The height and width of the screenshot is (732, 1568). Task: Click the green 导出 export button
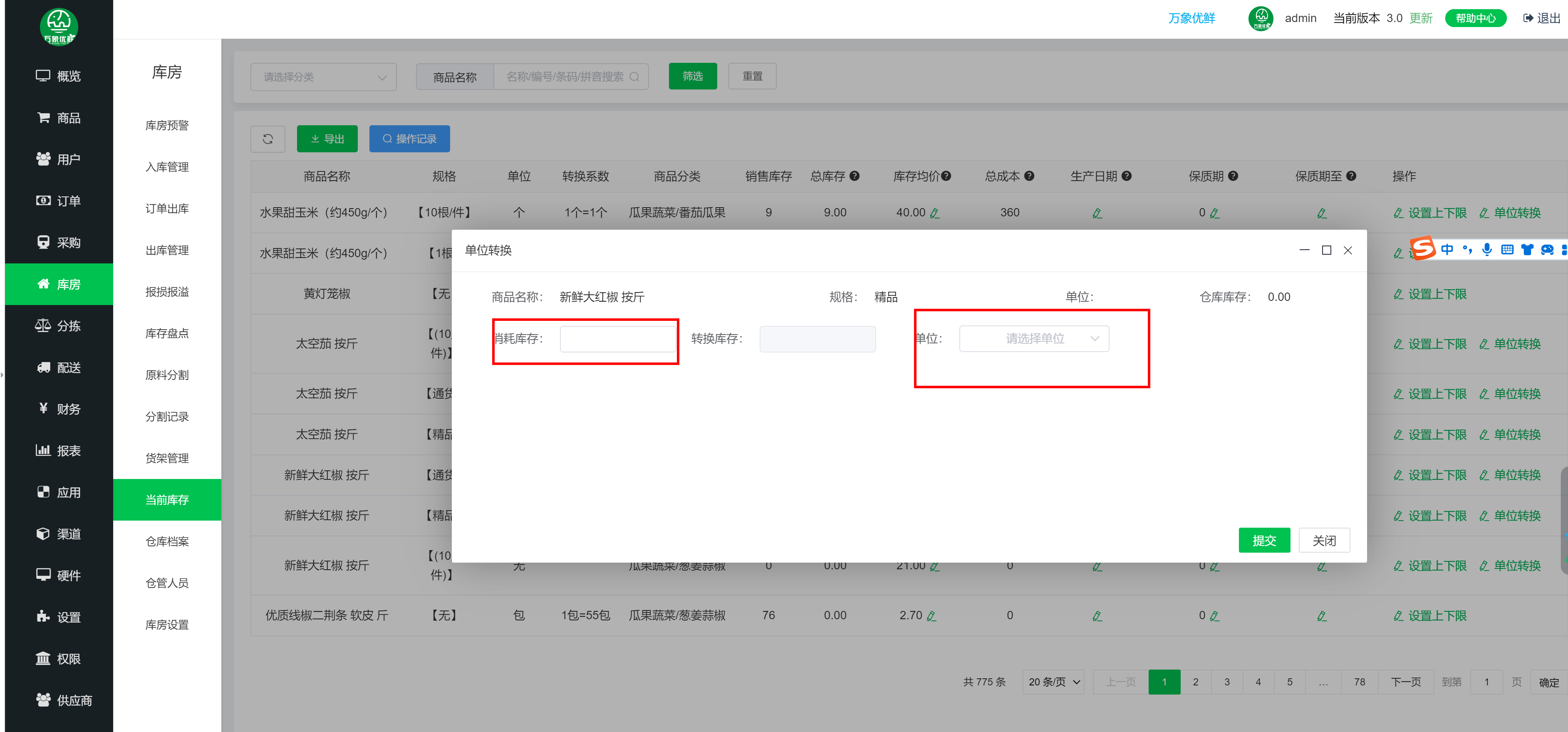tap(327, 139)
